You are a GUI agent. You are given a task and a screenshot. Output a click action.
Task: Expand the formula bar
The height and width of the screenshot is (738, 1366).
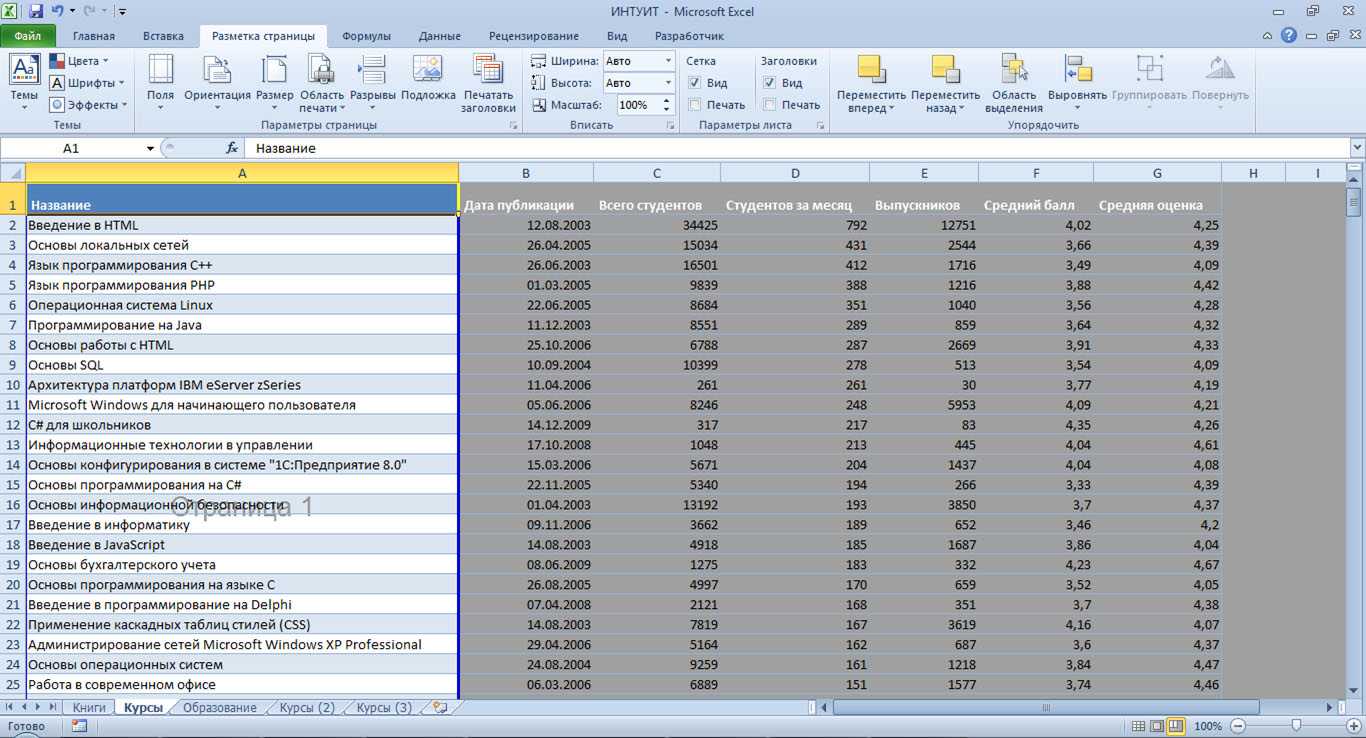tap(1357, 148)
